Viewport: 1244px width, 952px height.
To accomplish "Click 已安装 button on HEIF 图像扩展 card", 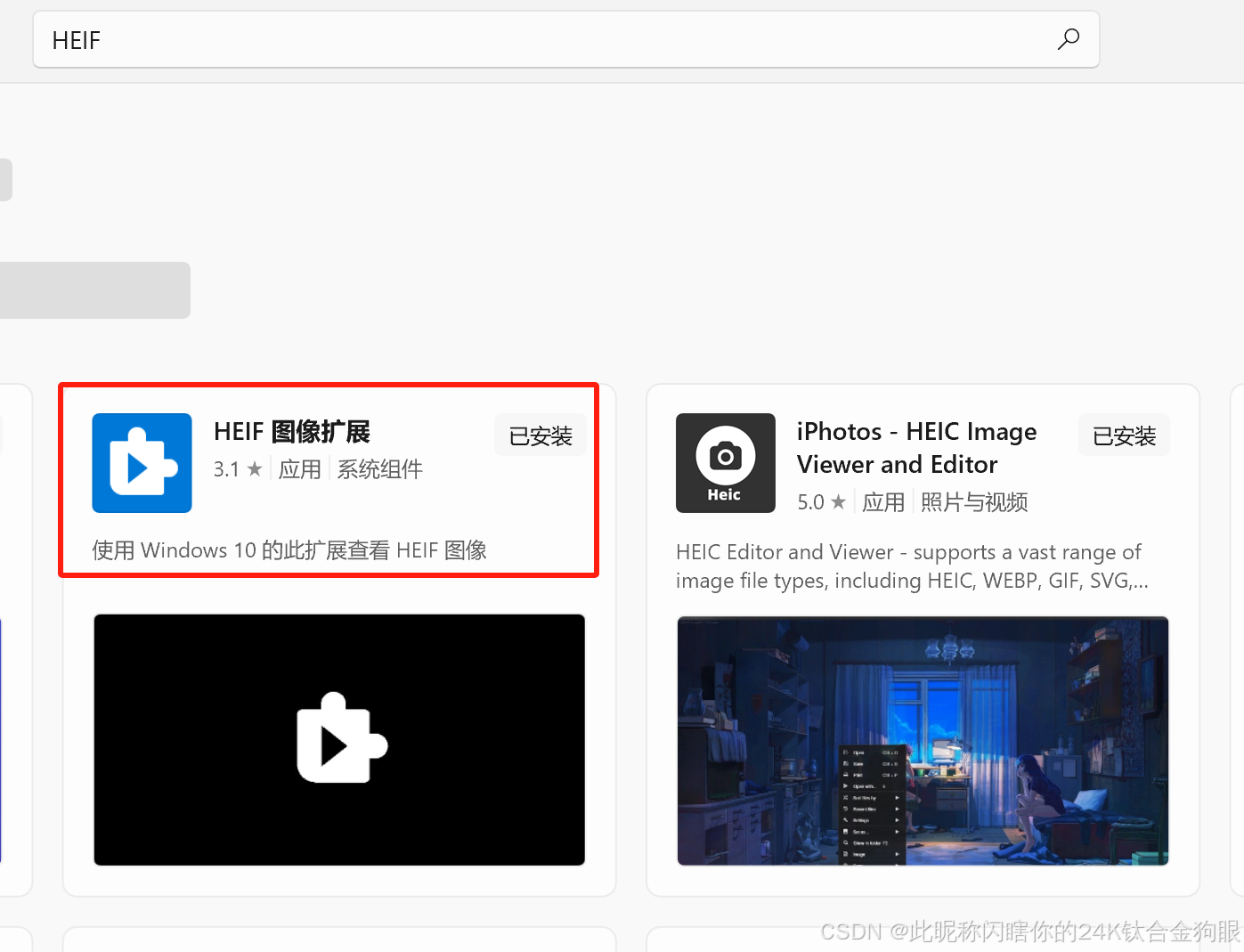I will point(541,435).
